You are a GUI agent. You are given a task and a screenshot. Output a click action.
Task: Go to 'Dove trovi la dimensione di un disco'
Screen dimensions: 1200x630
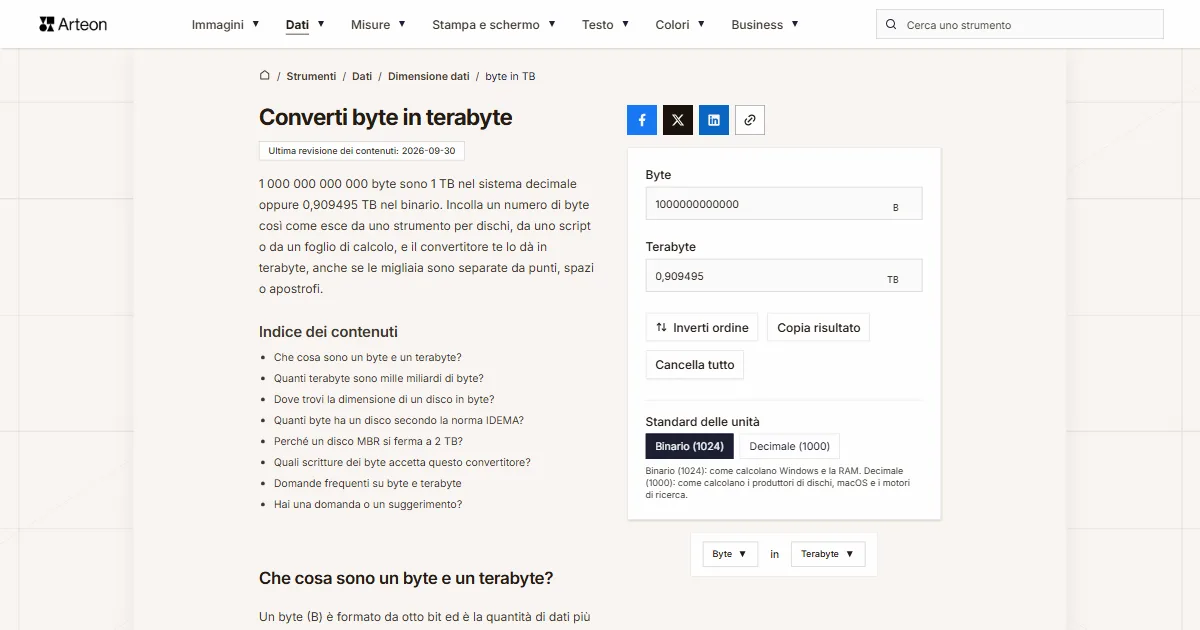[x=384, y=399]
